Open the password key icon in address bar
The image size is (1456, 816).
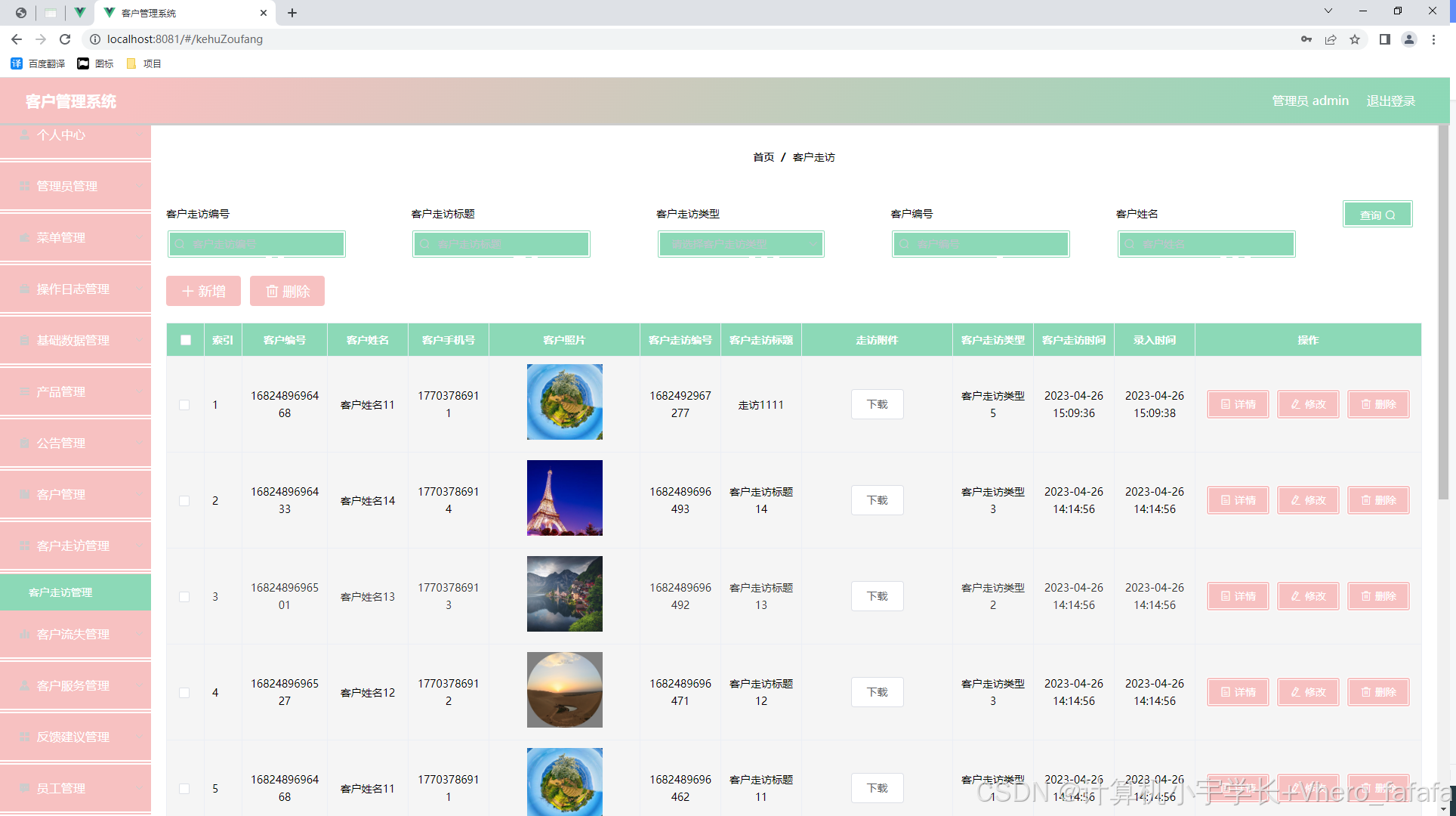click(x=1306, y=39)
